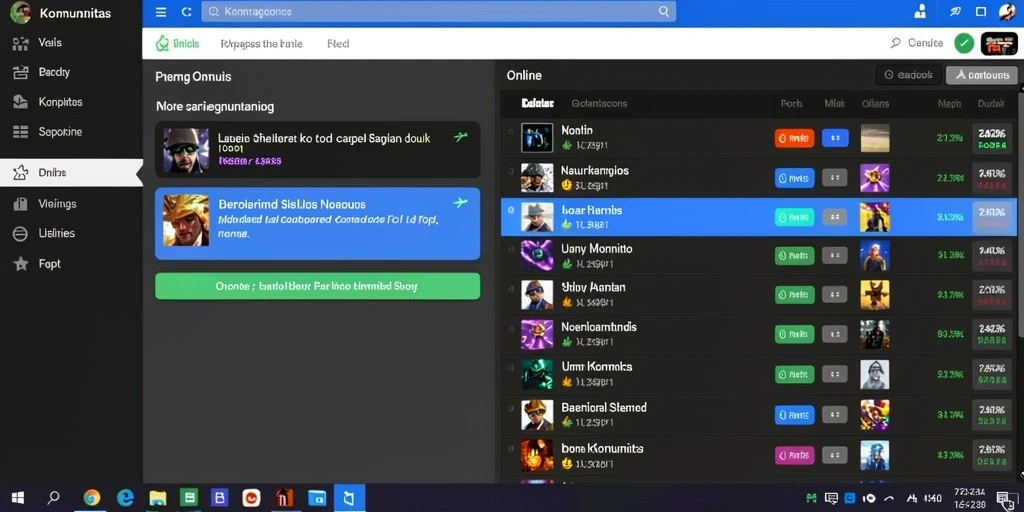This screenshot has width=1024, height=512.
Task: Focus the top search field
Action: point(438,12)
